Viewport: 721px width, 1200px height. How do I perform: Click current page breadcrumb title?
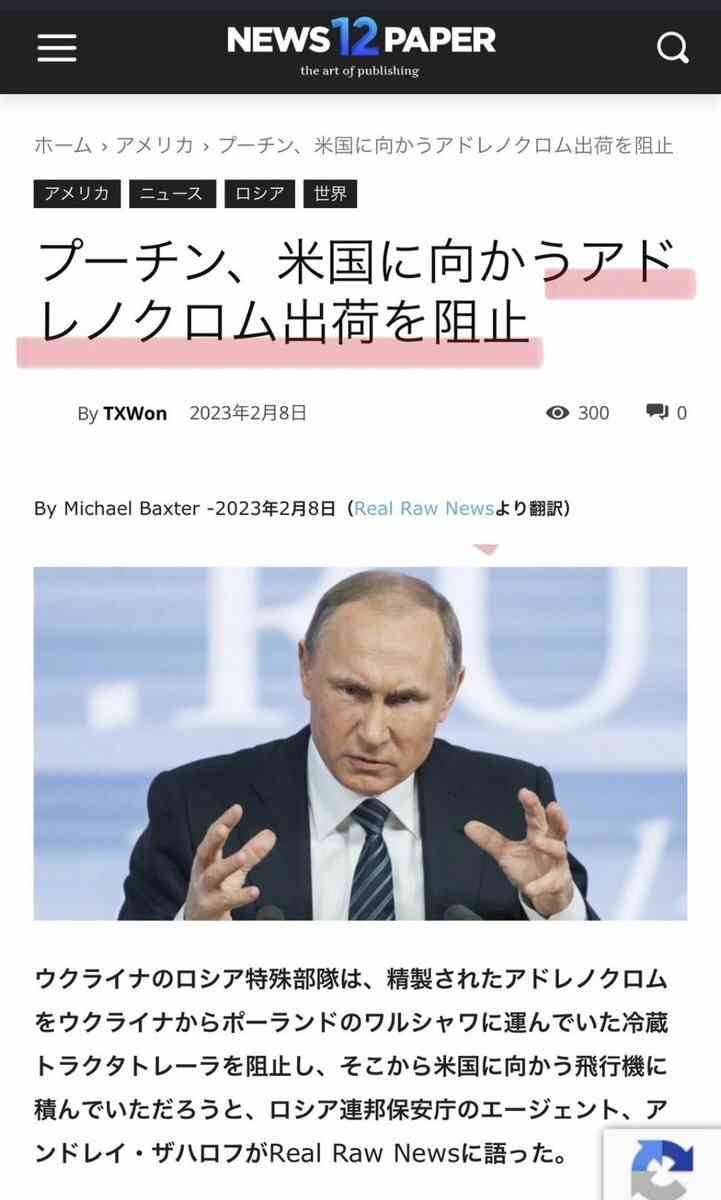pyautogui.click(x=445, y=146)
